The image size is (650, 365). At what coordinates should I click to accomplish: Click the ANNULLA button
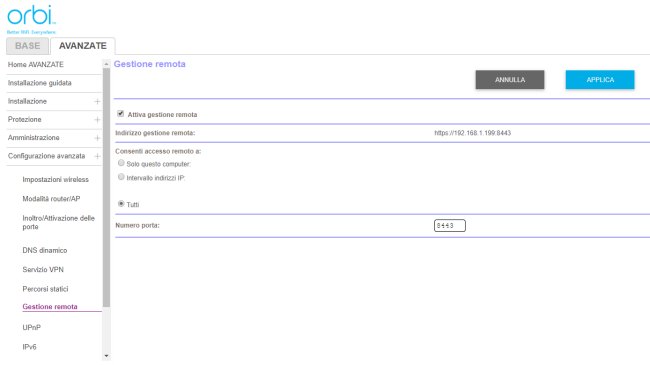click(510, 80)
